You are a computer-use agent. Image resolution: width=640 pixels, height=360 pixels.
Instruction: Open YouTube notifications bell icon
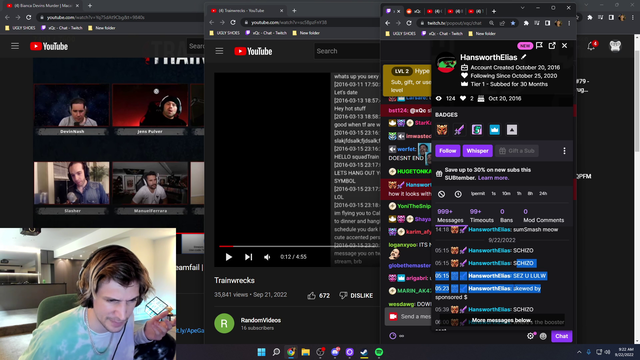click(591, 46)
